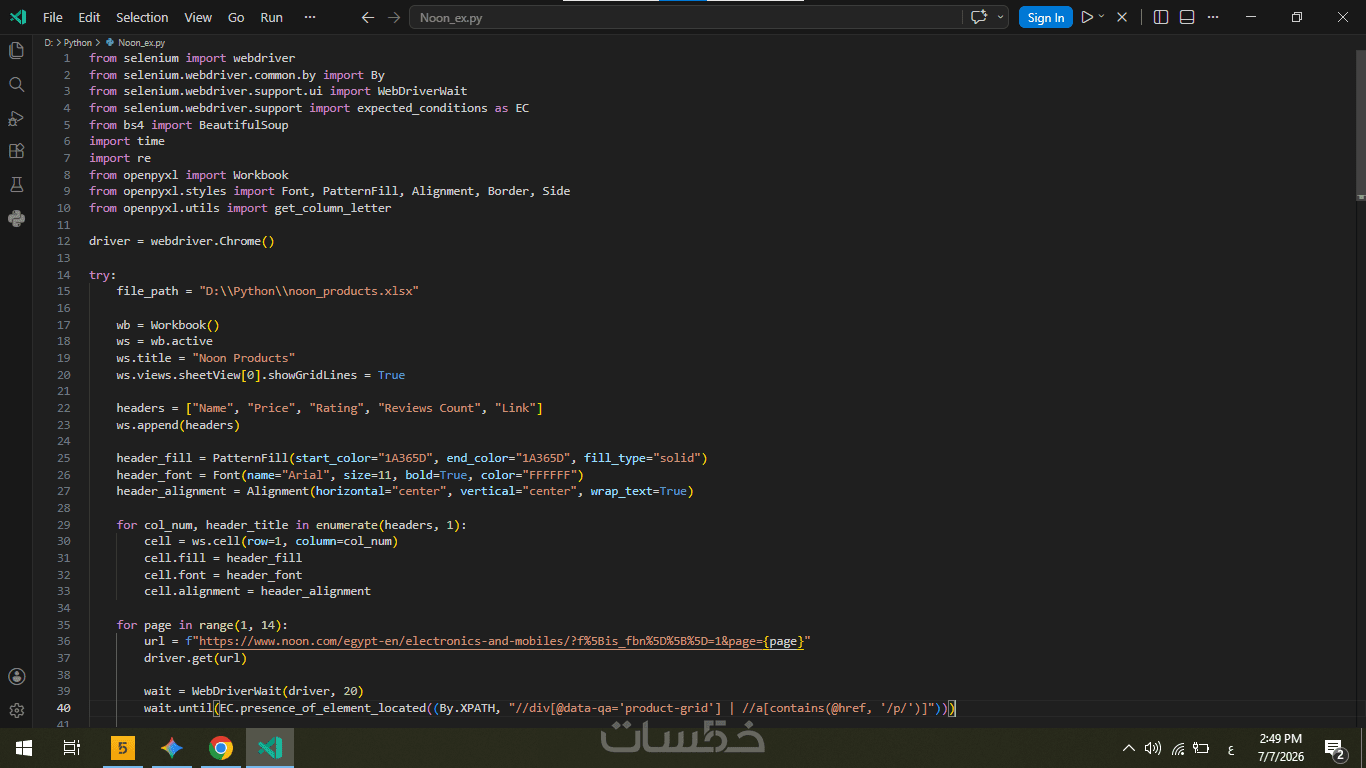
Task: Click the Python breadcrumb folder
Action: (78, 43)
